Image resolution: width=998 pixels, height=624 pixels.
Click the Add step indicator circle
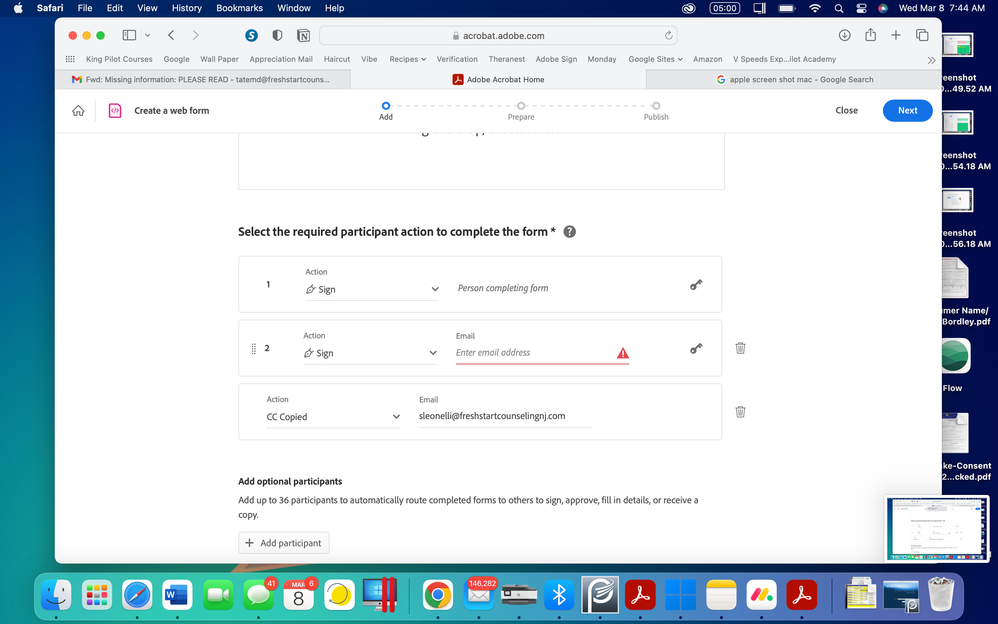pyautogui.click(x=386, y=103)
